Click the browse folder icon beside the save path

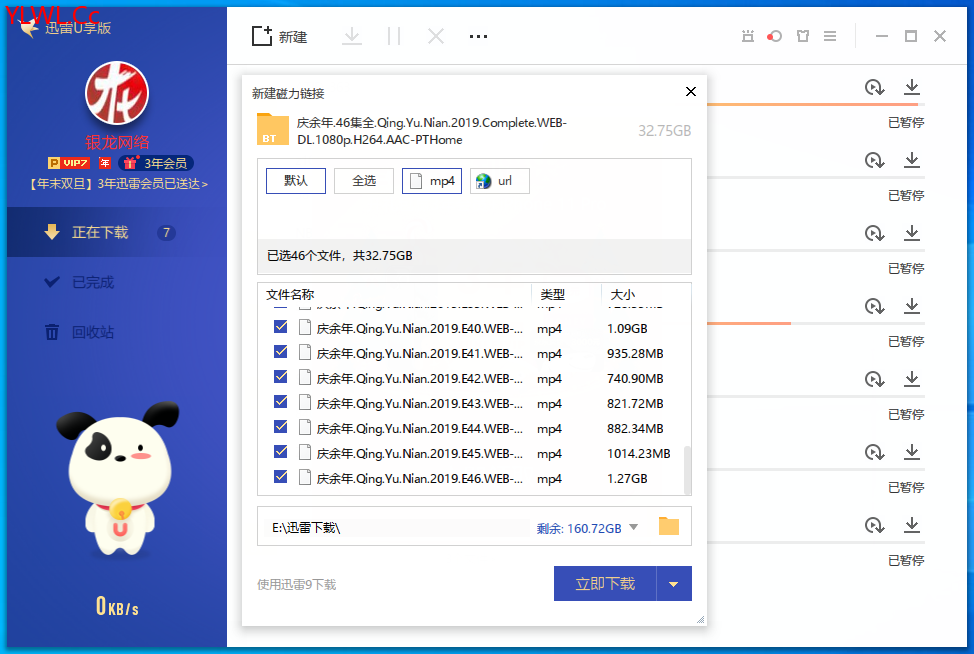[x=669, y=526]
